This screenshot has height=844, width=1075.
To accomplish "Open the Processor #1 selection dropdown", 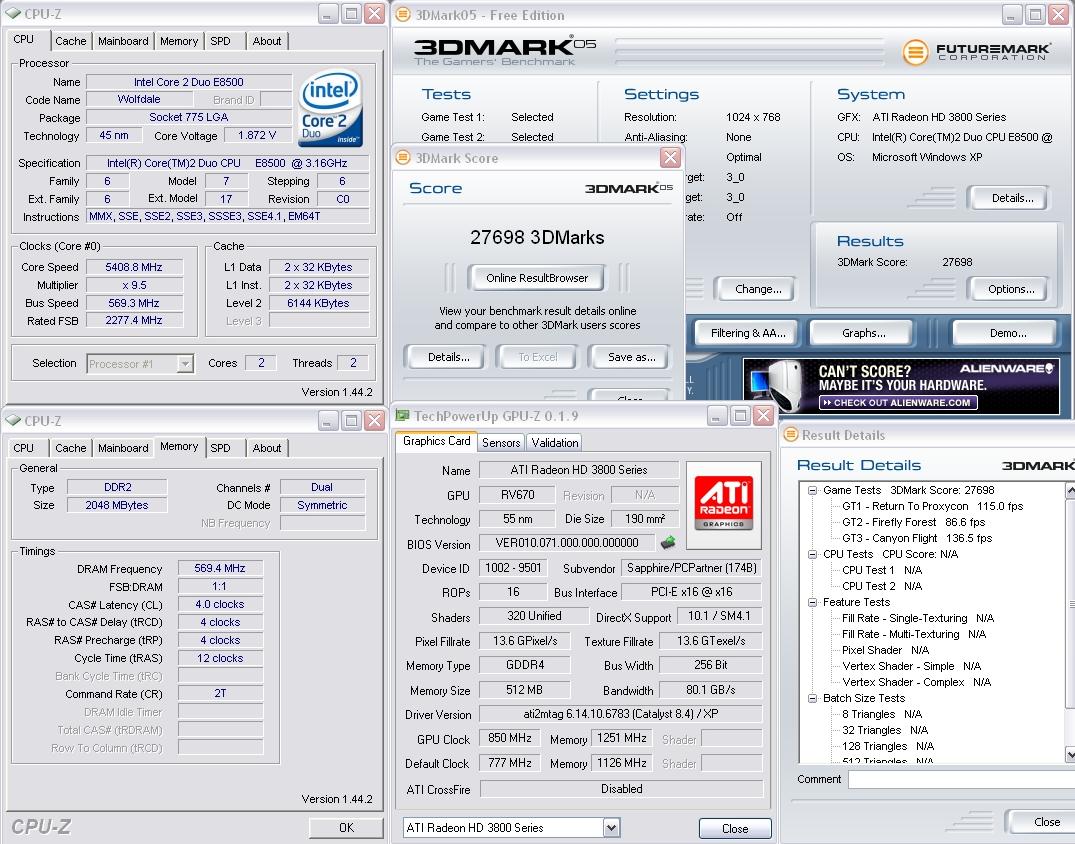I will click(x=185, y=363).
